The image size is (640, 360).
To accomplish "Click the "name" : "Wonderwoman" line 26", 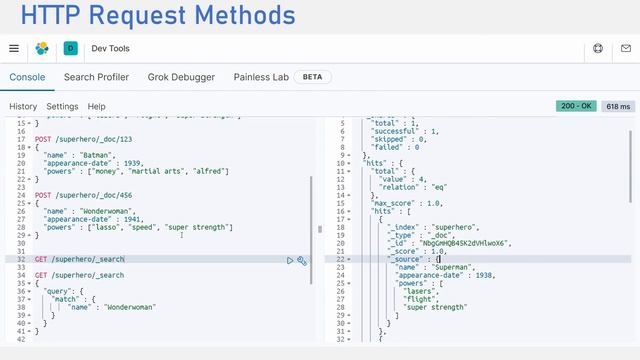I will click(x=89, y=211).
